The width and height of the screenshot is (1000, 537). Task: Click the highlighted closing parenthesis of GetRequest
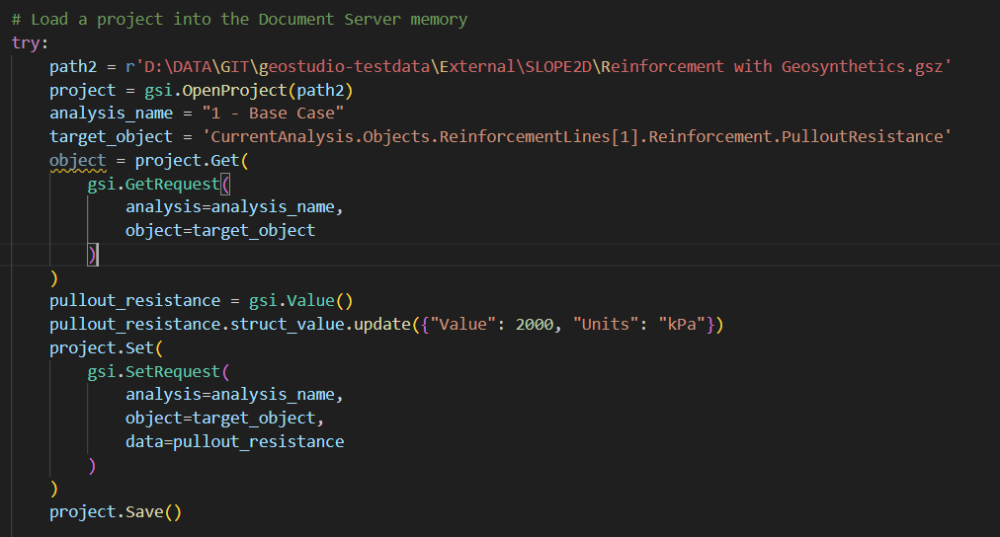point(93,254)
